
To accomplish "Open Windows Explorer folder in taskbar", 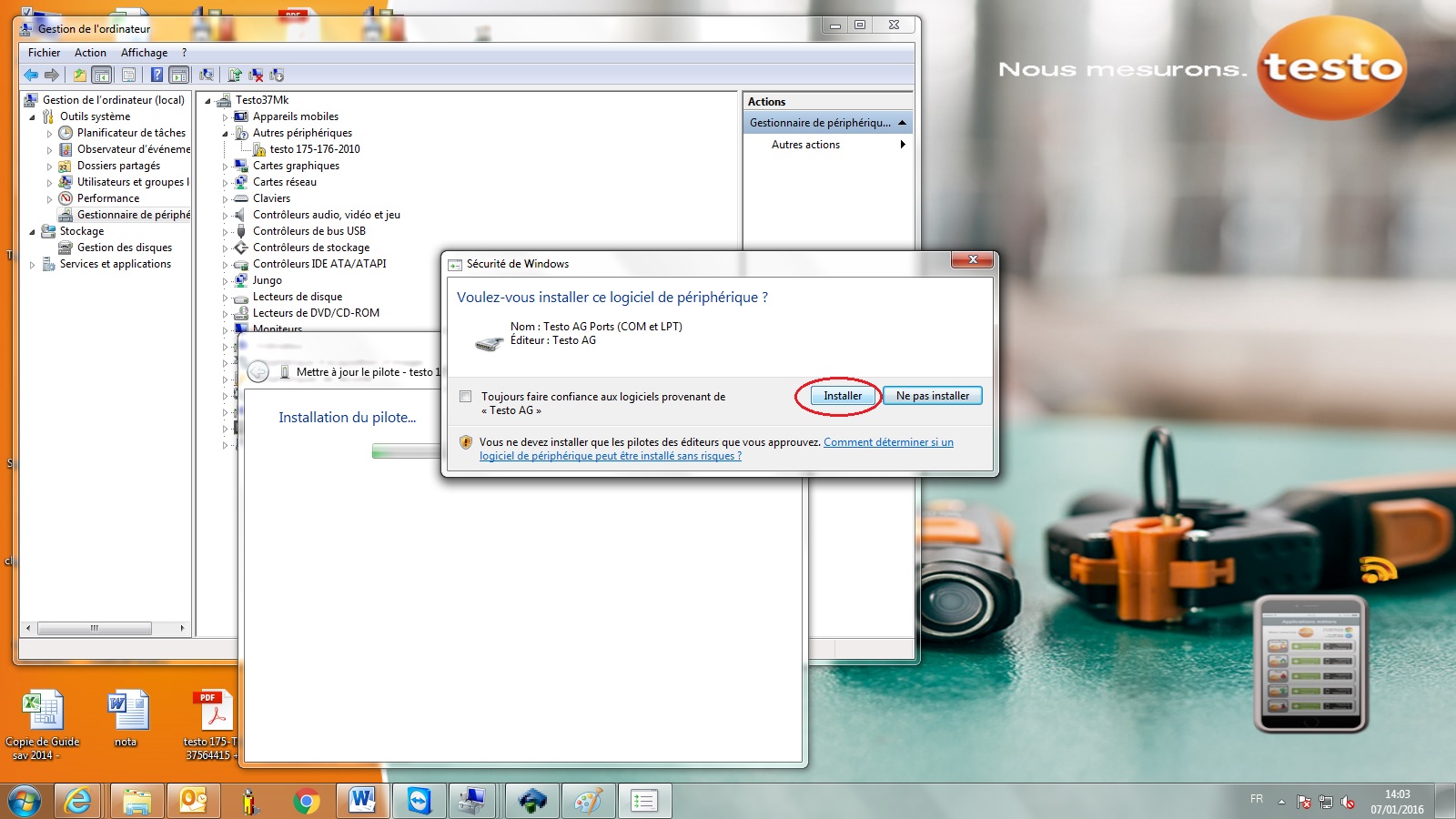I will [136, 802].
